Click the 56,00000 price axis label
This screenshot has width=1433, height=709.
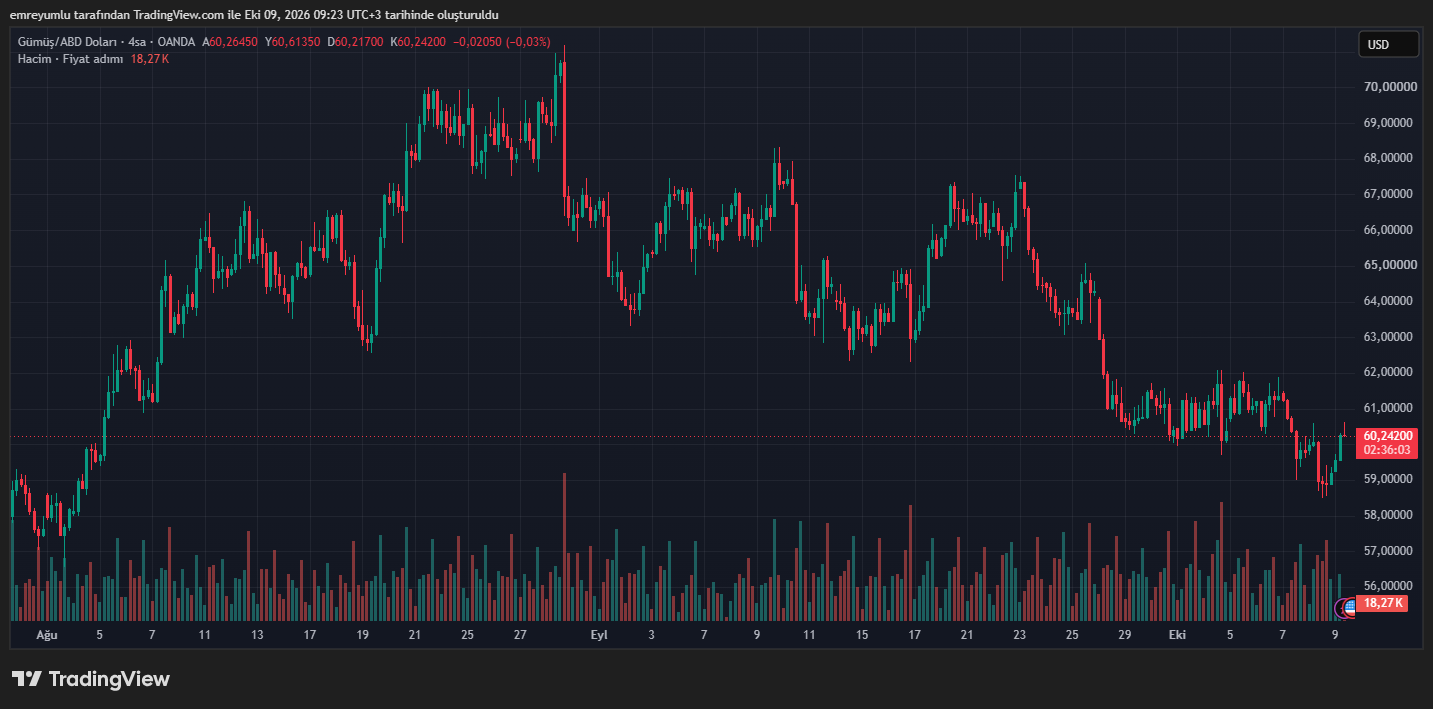pos(1391,586)
